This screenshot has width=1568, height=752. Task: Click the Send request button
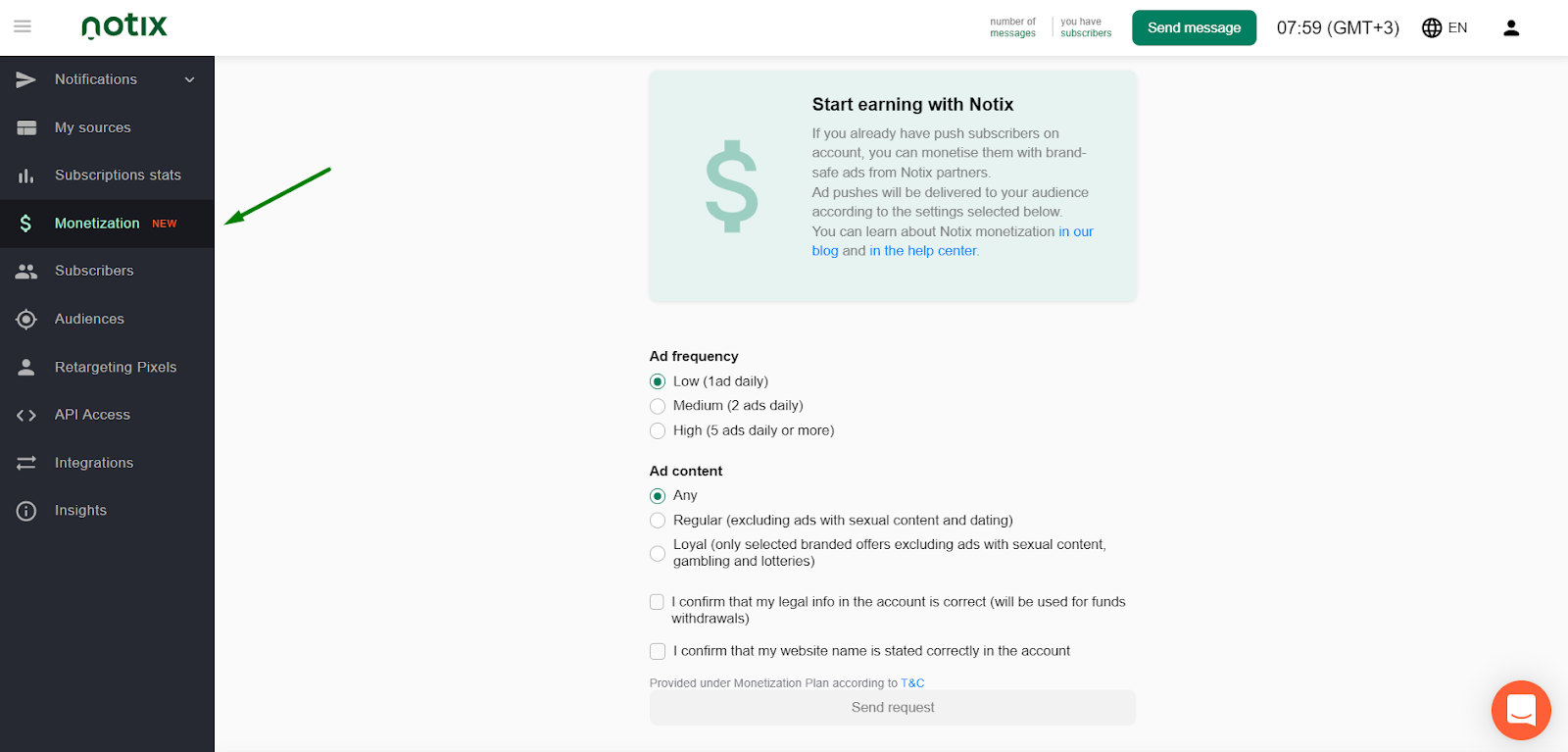click(893, 708)
